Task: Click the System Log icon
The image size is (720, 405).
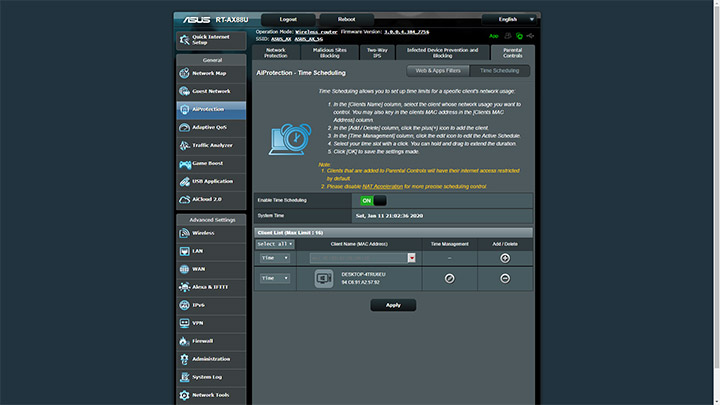Action: (184, 377)
